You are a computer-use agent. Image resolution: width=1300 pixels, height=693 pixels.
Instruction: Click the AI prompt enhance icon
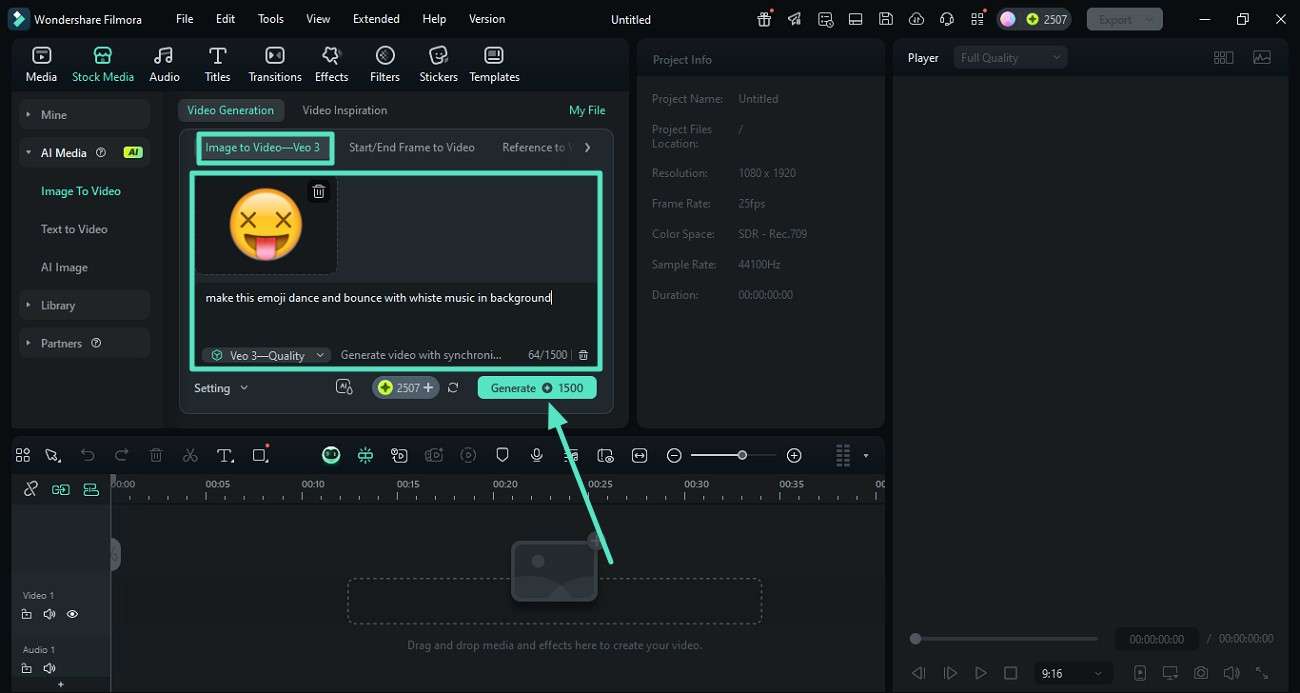click(344, 387)
